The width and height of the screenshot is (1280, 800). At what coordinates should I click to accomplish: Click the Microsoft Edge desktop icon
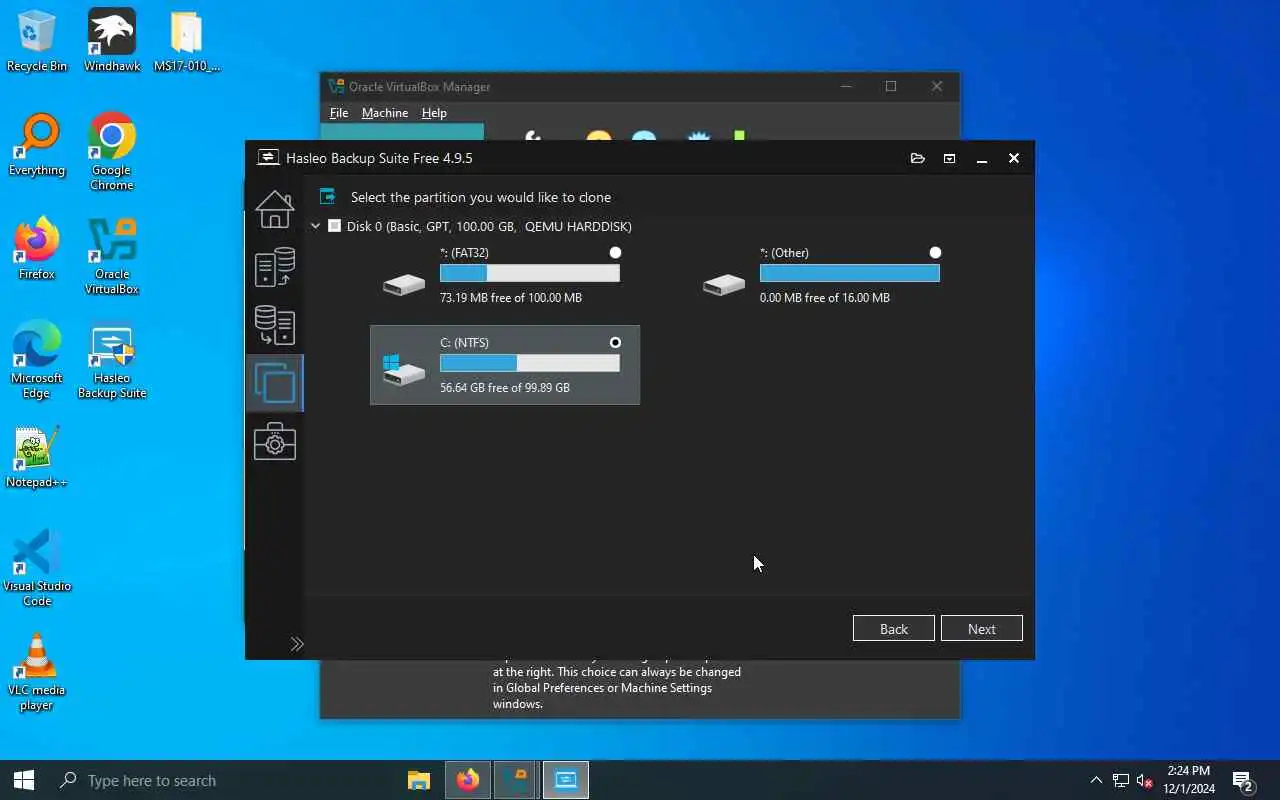37,360
